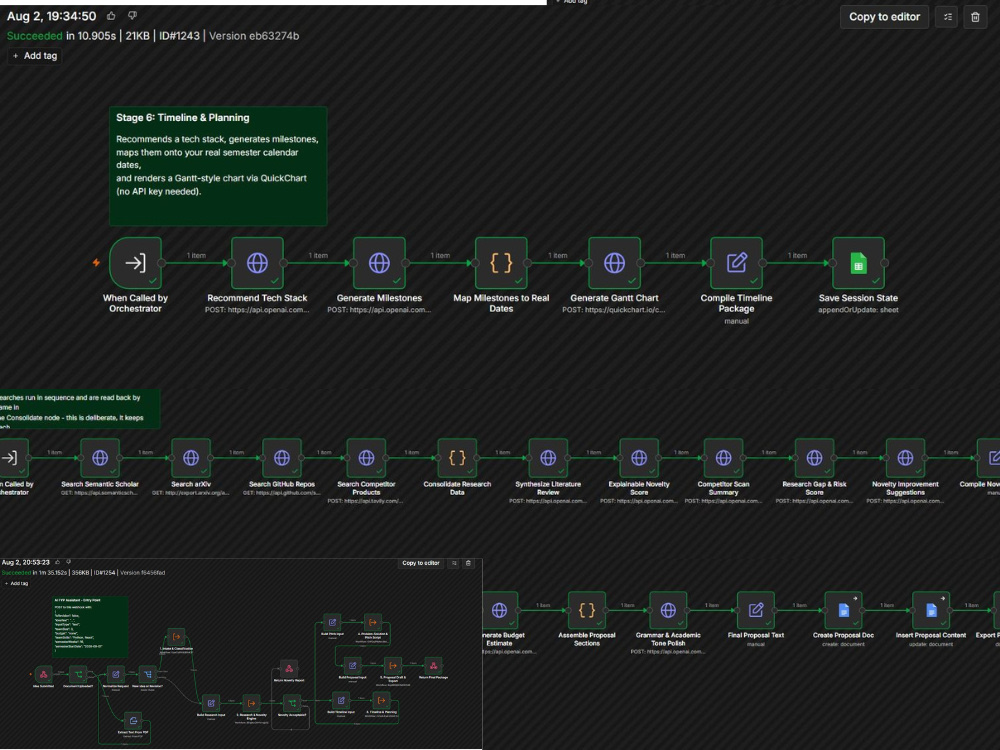Screen dimensions: 1000x750
Task: Select the Search GitHub Repos node
Action: [x=282, y=458]
